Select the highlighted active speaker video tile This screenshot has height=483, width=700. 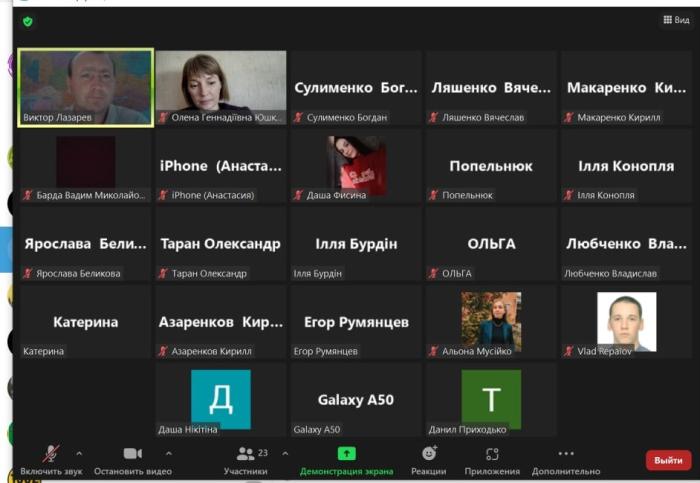pos(86,87)
